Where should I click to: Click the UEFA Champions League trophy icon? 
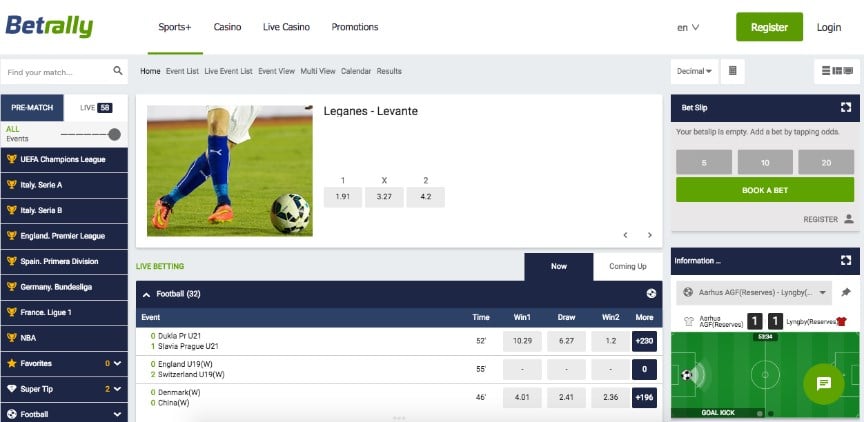coord(12,159)
